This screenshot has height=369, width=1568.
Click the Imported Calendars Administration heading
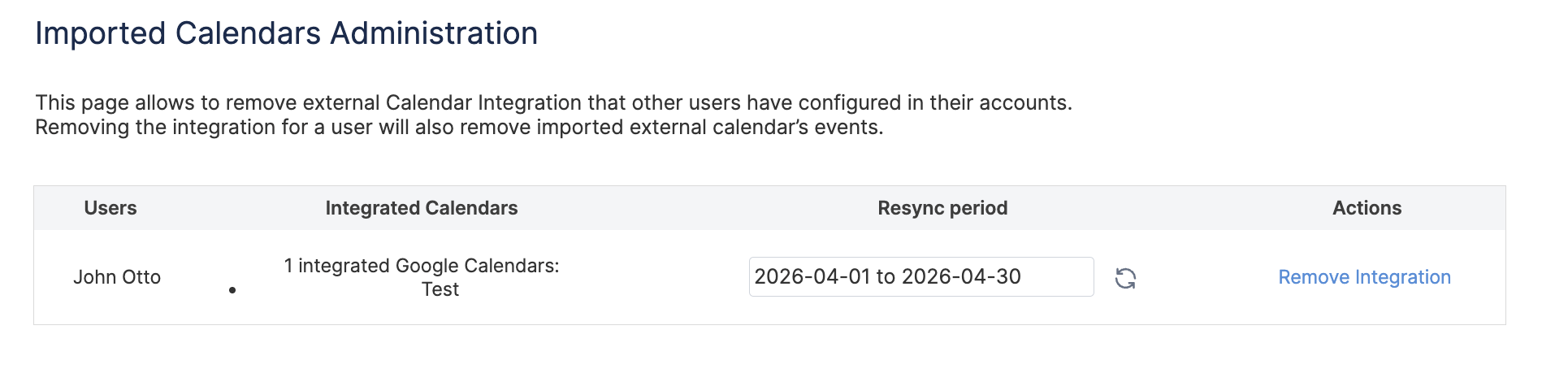[x=286, y=33]
